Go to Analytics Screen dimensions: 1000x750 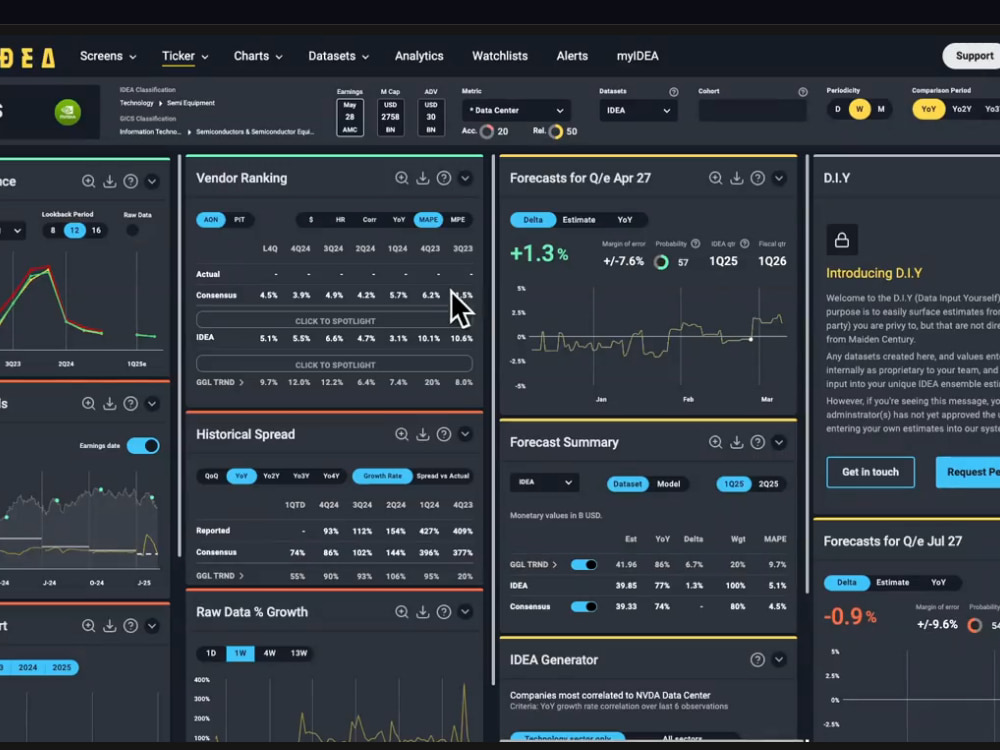pyautogui.click(x=419, y=56)
